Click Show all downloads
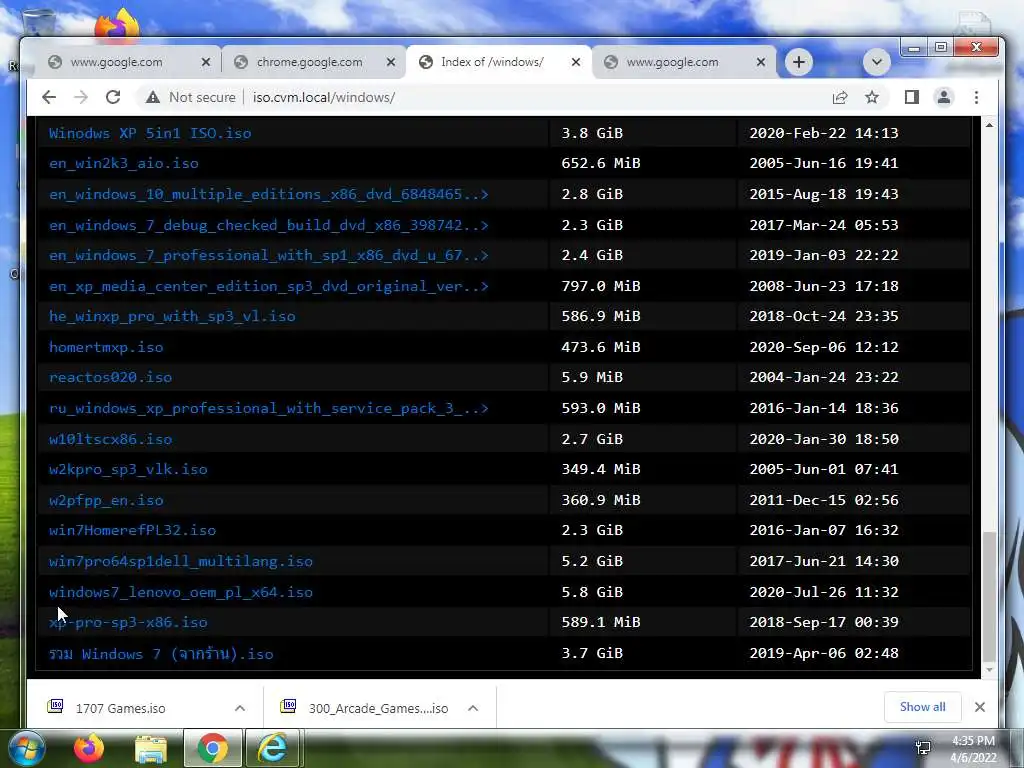 [x=922, y=707]
